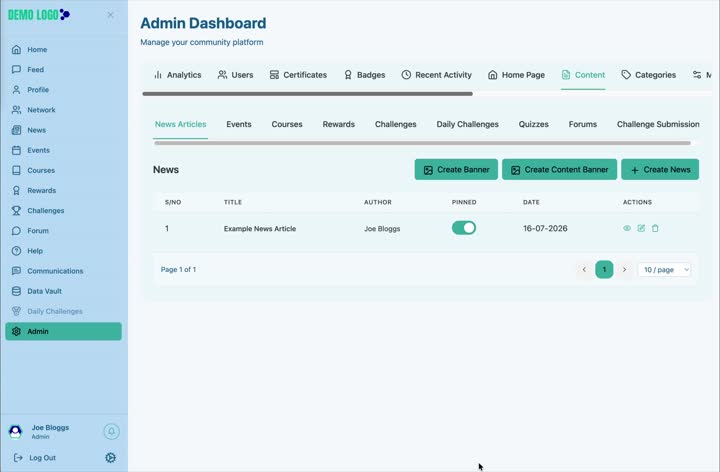
Task: Click the main tabs horizontal scrollbar
Action: point(307,94)
